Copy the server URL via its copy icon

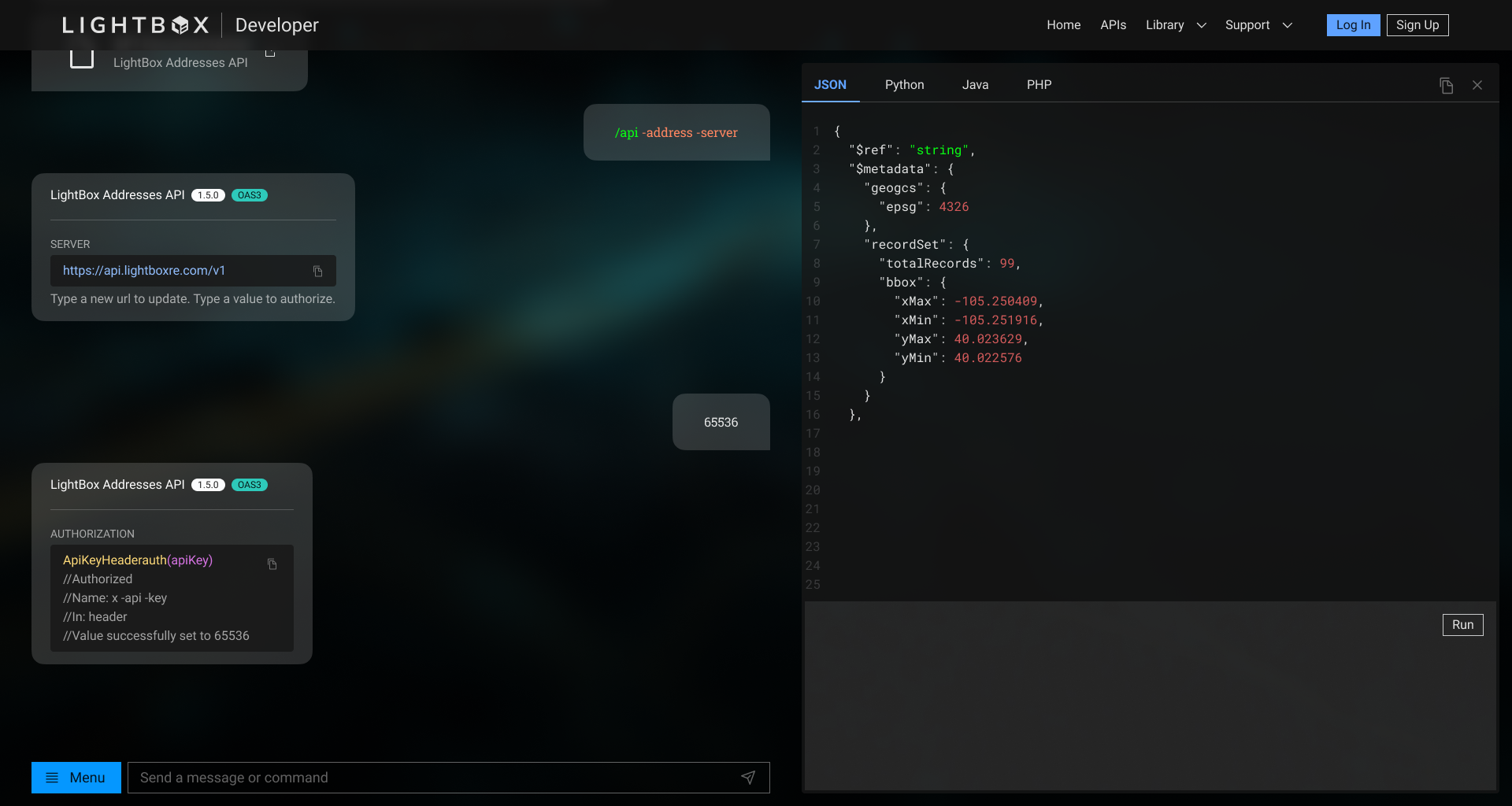[317, 271]
